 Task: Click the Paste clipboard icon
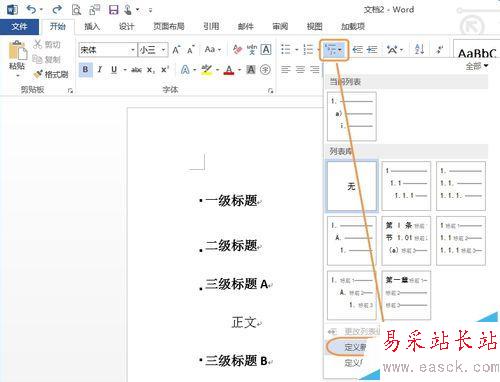click(17, 50)
